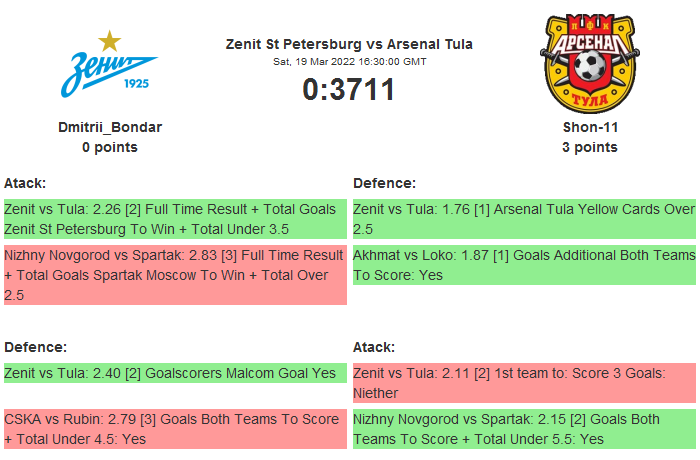Click the Arsenal Tula club crest
700x460 pixels.
click(x=590, y=62)
